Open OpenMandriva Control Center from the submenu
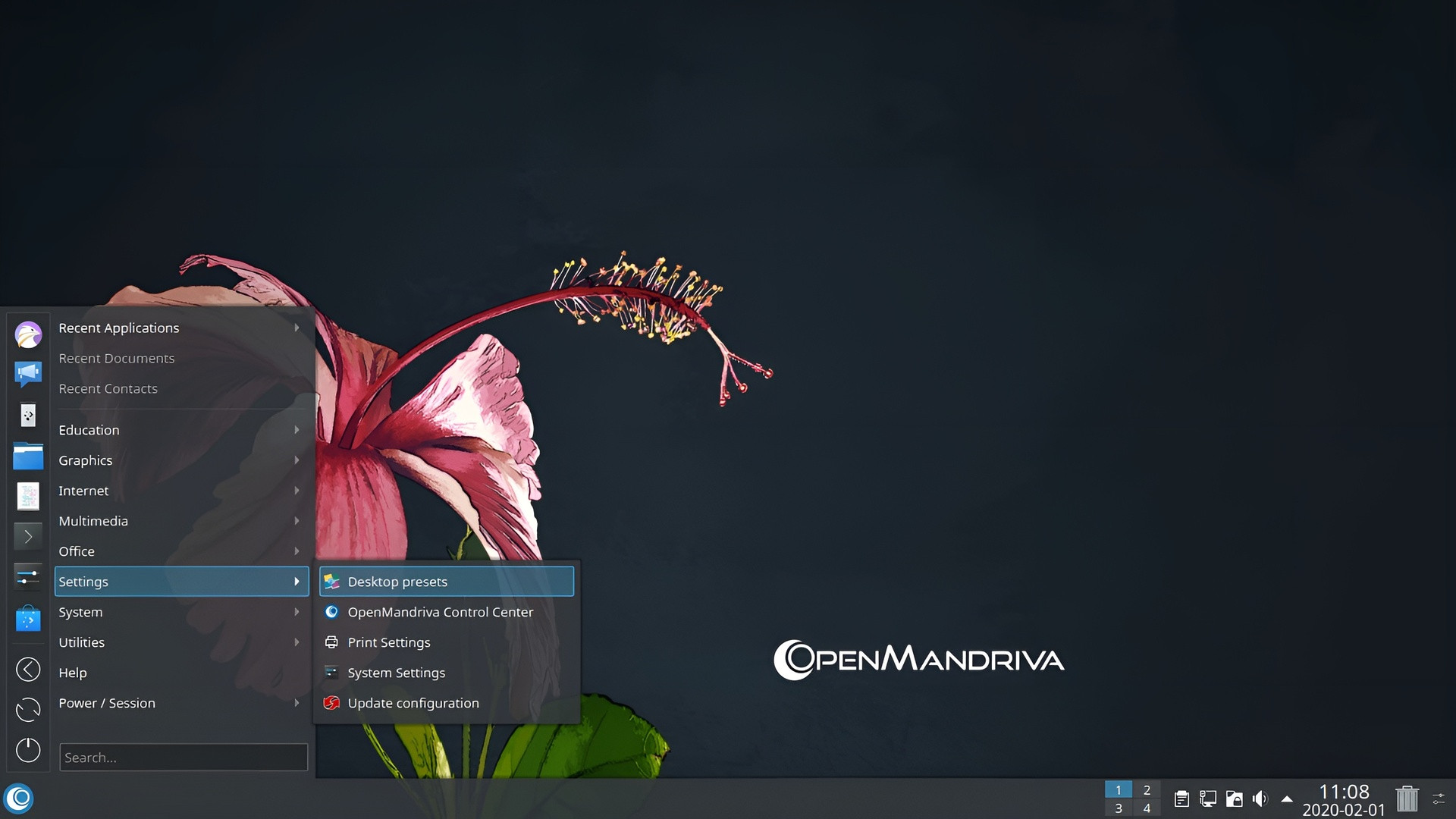The width and height of the screenshot is (1456, 819). 440,612
